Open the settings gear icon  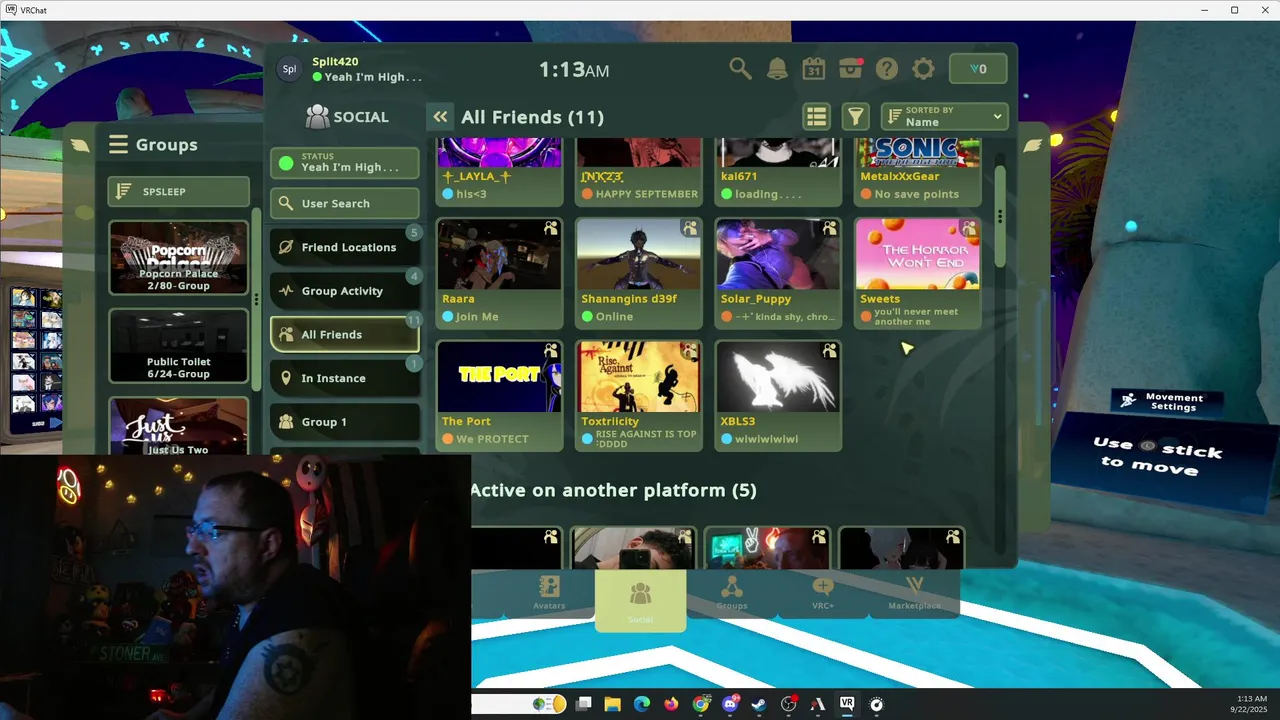click(923, 69)
